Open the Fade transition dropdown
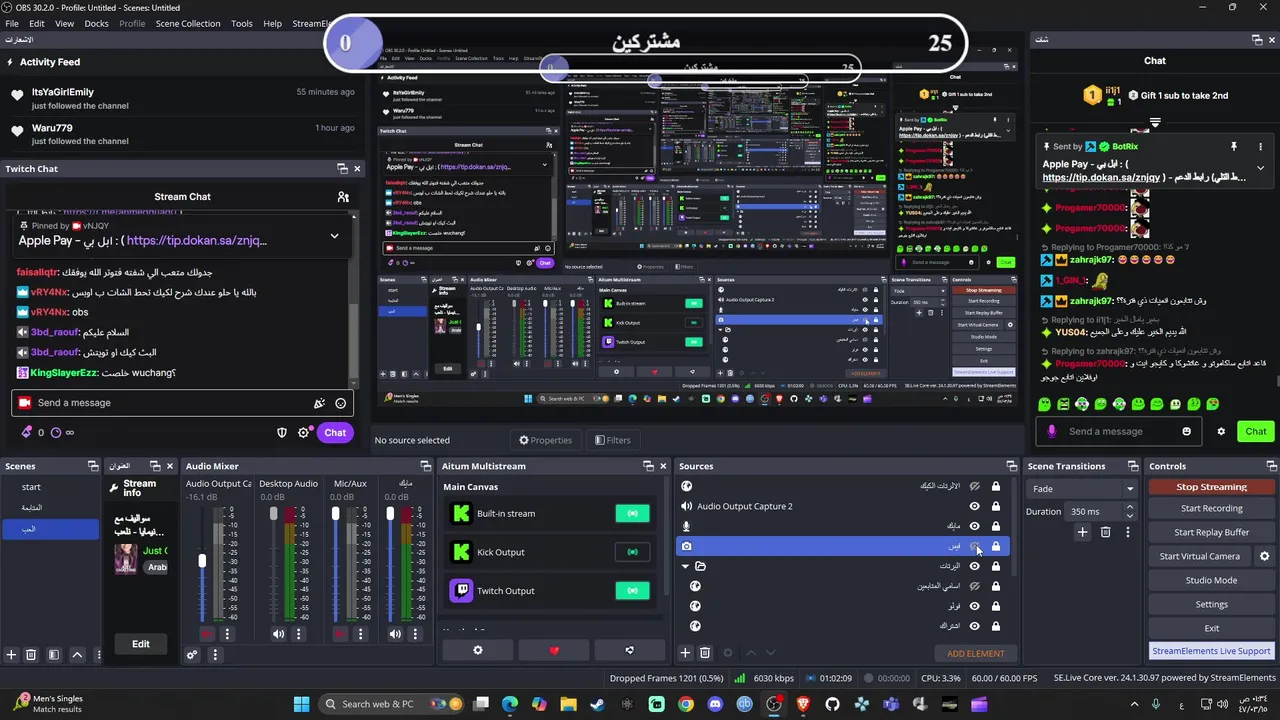This screenshot has height=720, width=1280. pyautogui.click(x=1083, y=489)
